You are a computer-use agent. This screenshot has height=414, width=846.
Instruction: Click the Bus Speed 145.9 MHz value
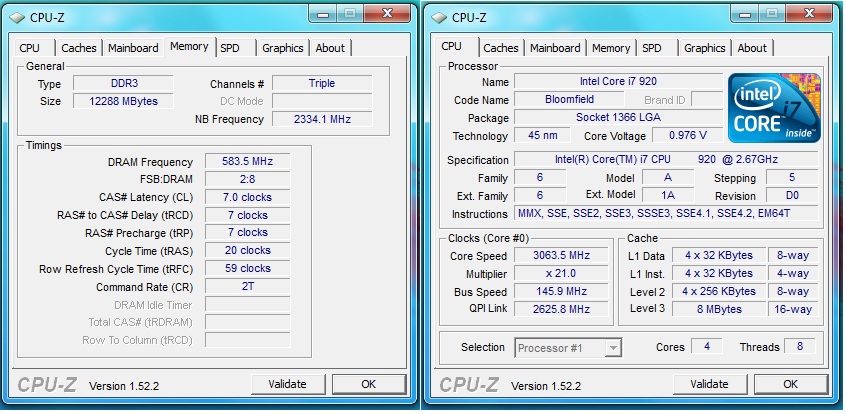coord(561,291)
